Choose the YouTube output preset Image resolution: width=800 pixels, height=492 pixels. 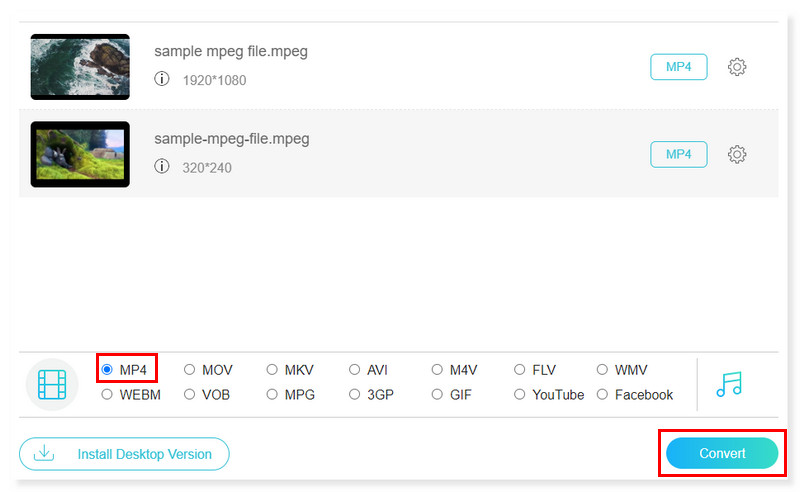[520, 395]
